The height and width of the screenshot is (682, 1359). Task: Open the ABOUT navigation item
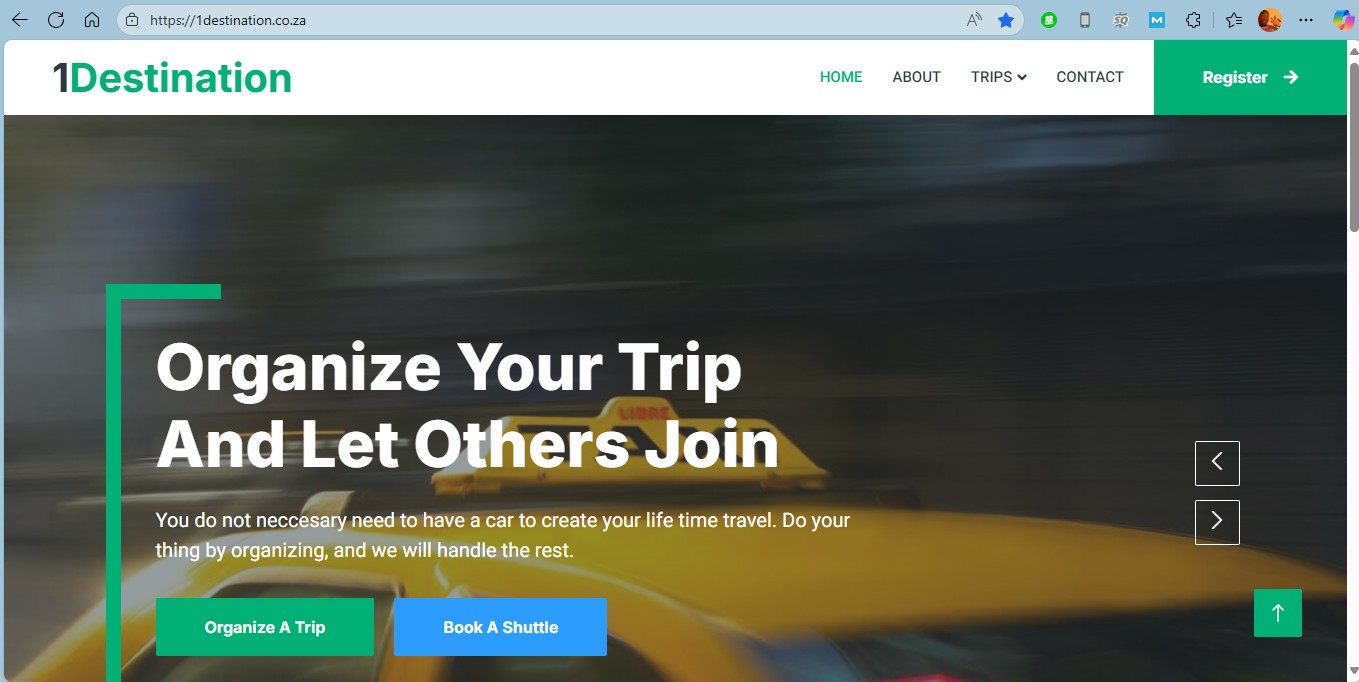[916, 77]
